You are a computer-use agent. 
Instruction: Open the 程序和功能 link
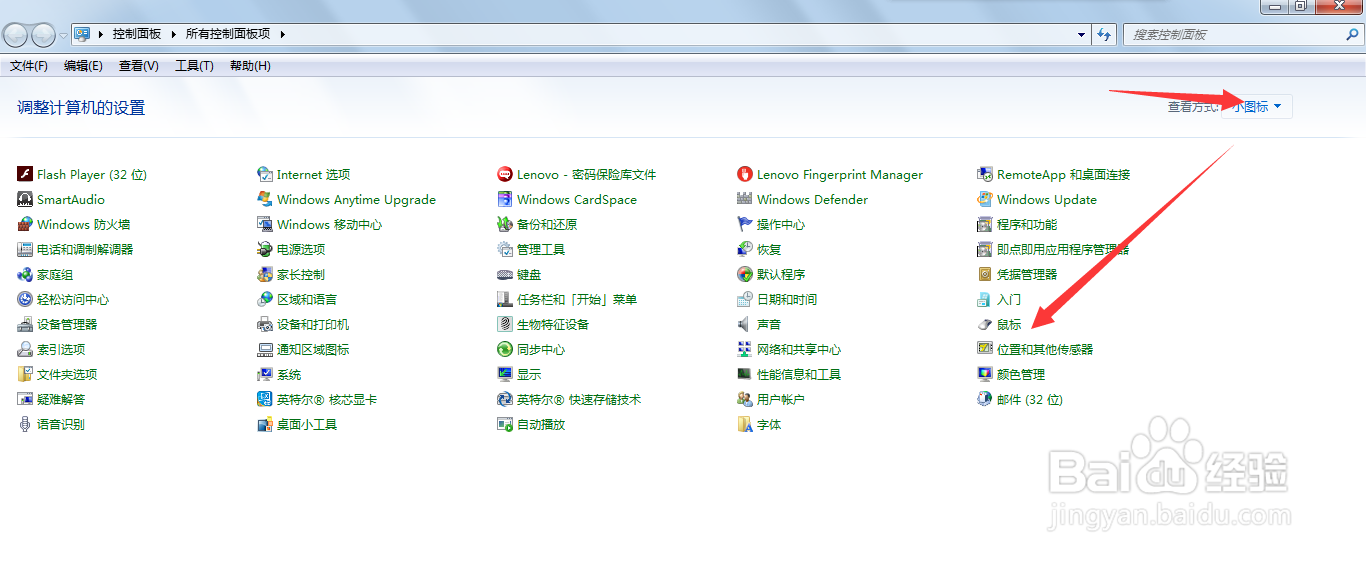point(1027,224)
